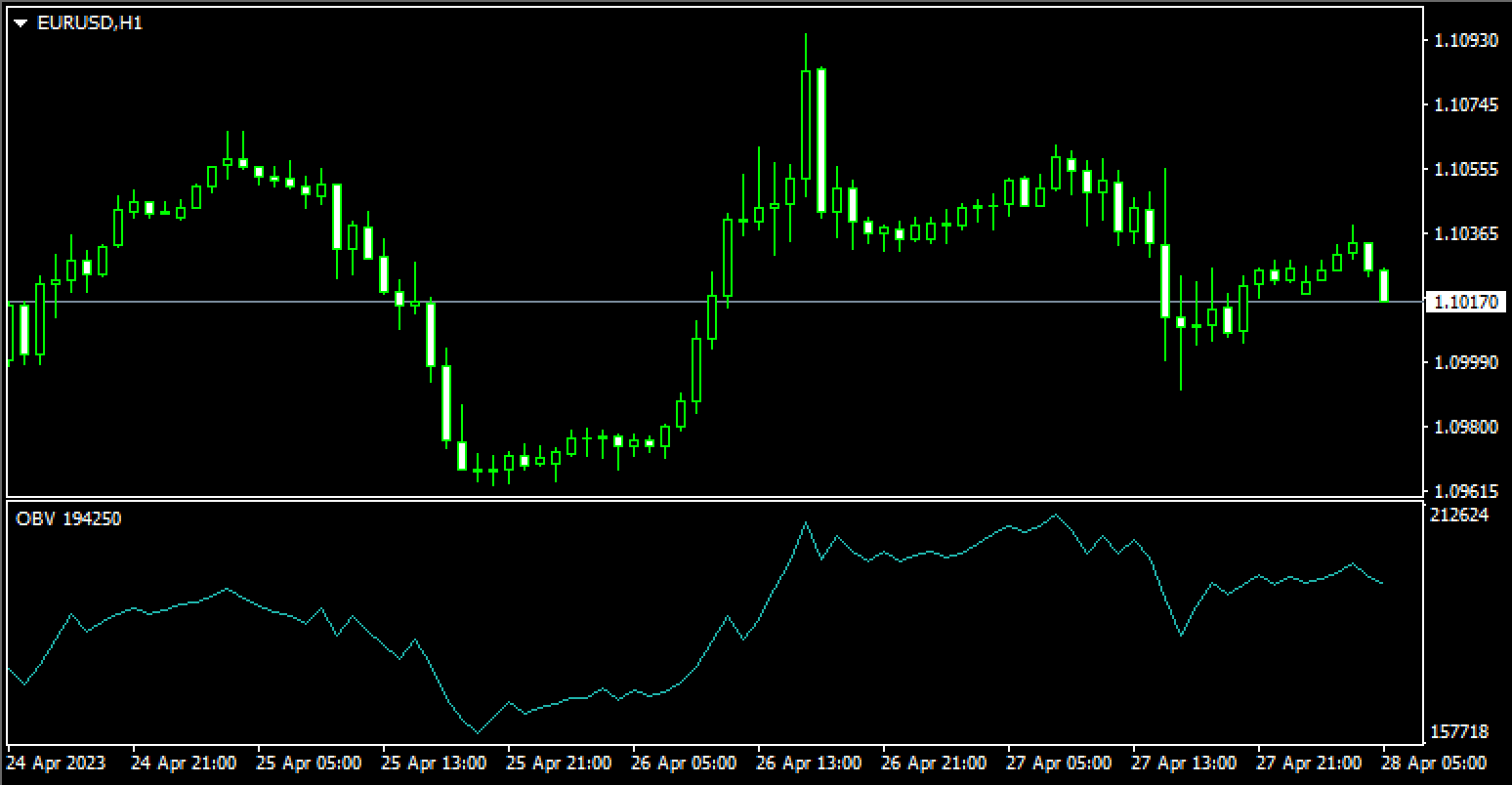The height and width of the screenshot is (785, 1512).
Task: Click the 1.09990 price scale label
Action: click(1464, 362)
